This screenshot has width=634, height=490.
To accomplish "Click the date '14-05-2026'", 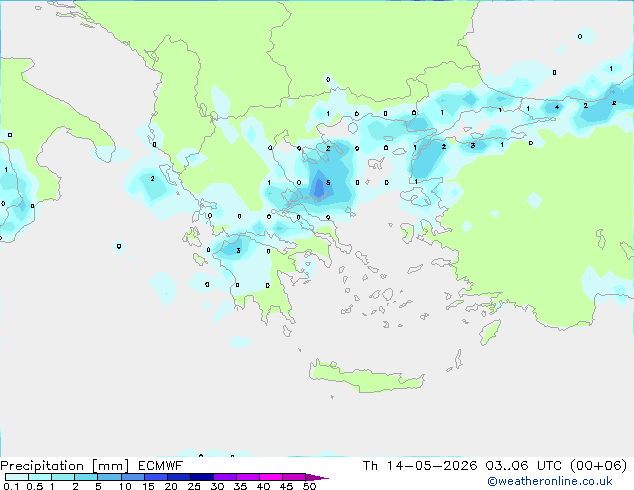I will [432, 466].
